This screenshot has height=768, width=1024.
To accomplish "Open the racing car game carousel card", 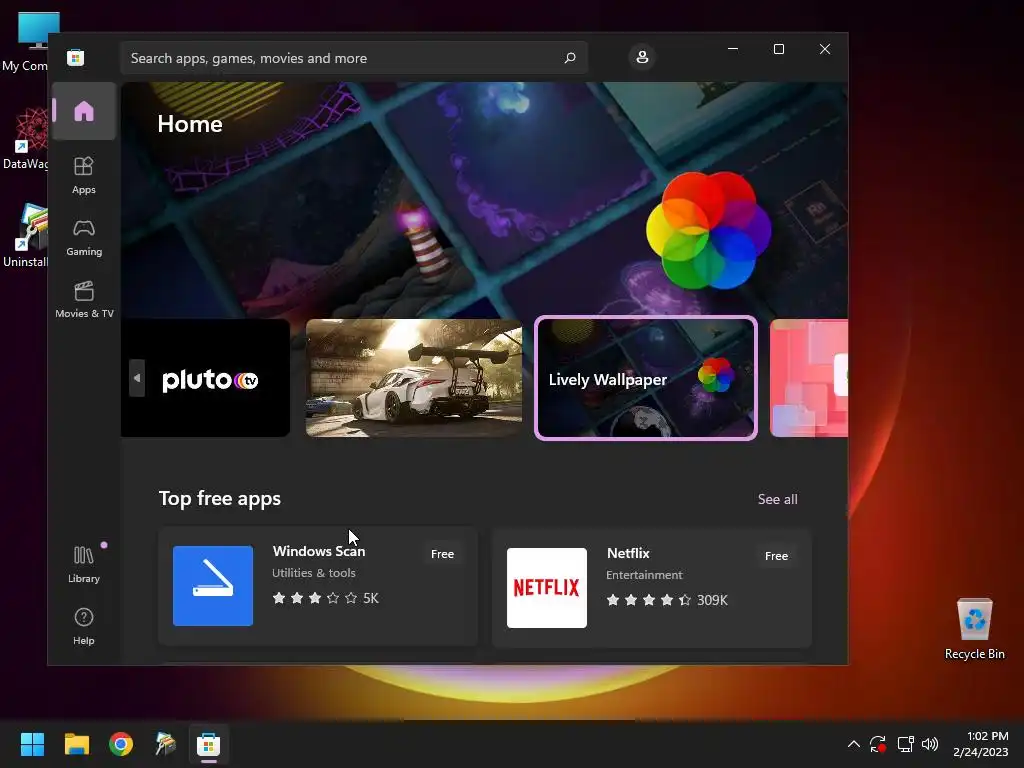I will click(414, 377).
